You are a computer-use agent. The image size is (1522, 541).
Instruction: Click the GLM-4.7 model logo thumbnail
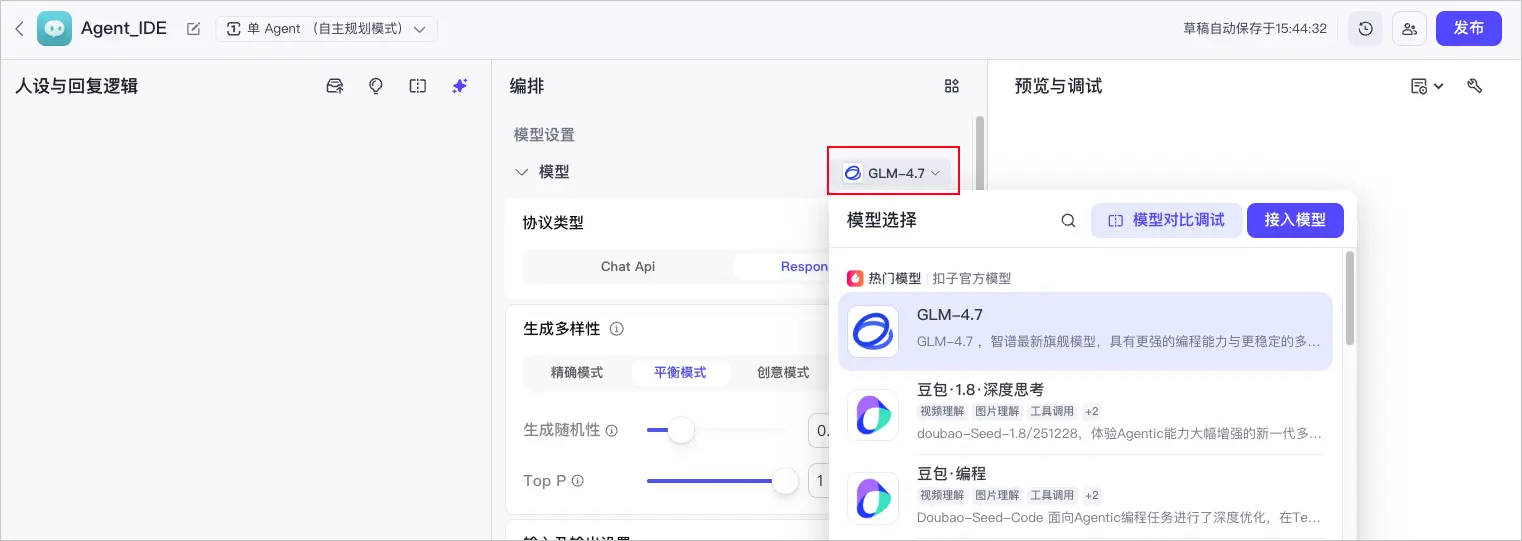tap(873, 332)
